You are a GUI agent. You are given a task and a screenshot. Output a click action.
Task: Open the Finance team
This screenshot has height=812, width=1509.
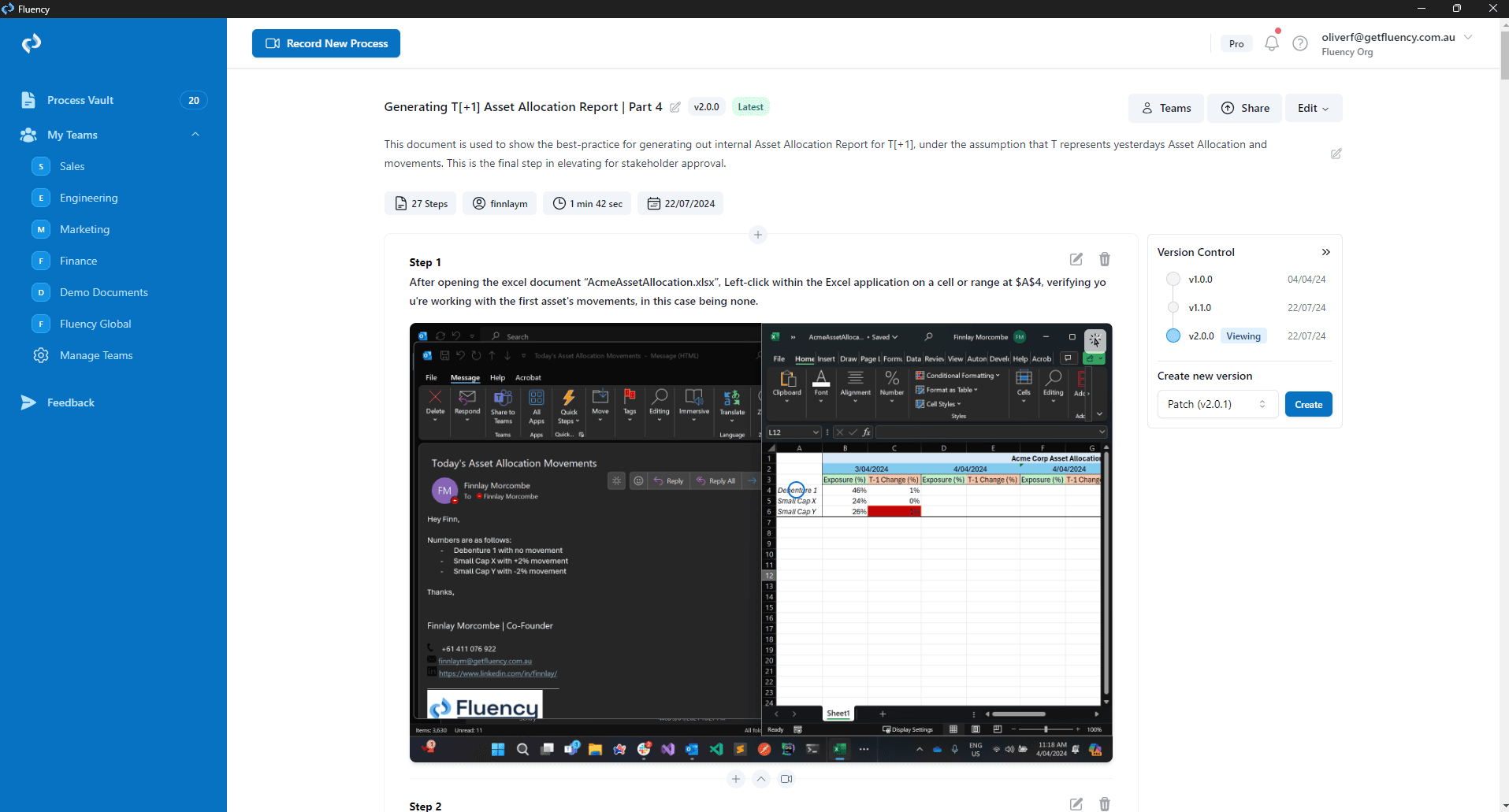tap(78, 261)
